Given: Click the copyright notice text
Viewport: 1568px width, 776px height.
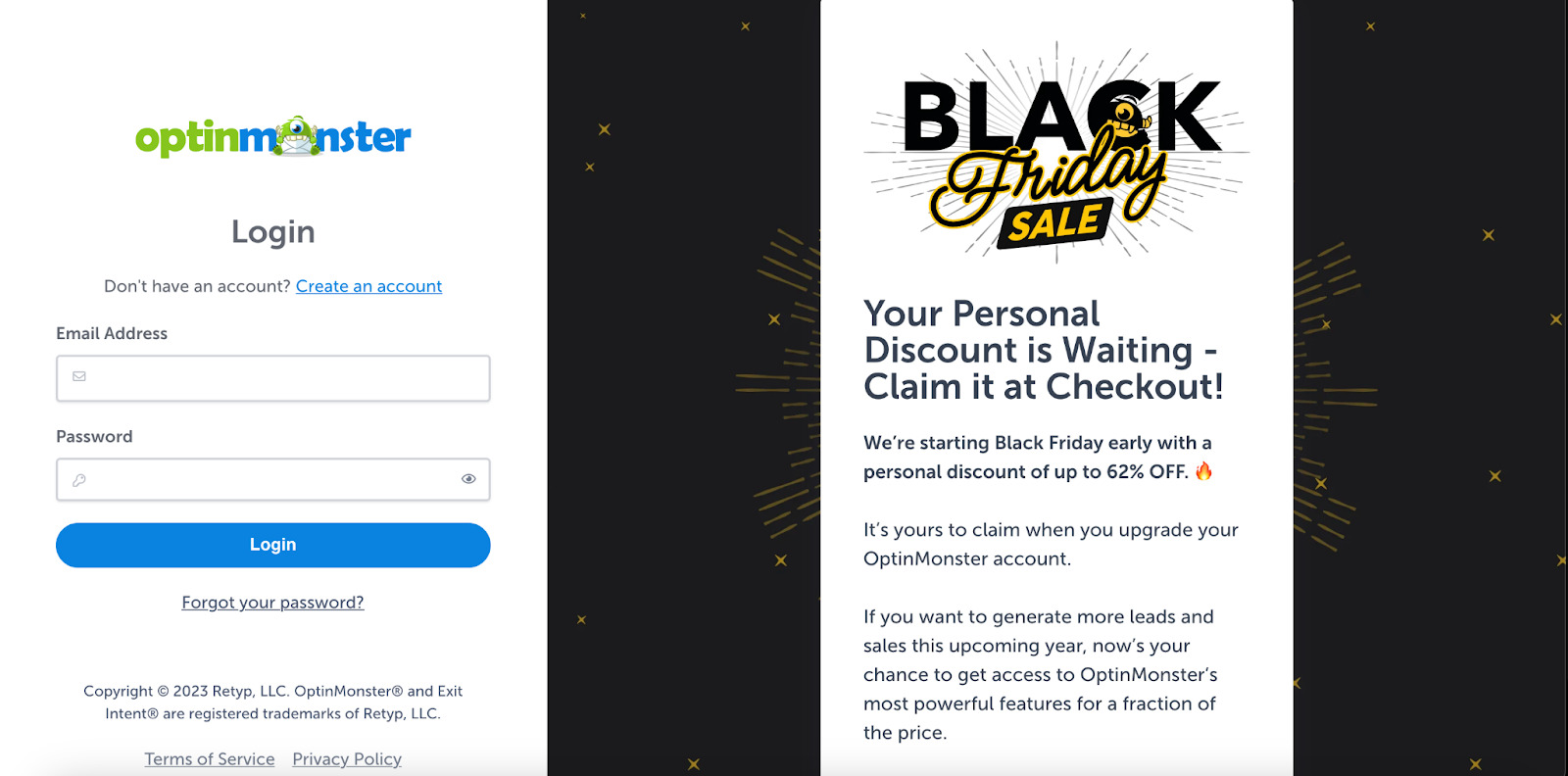Looking at the screenshot, I should click(x=272, y=703).
